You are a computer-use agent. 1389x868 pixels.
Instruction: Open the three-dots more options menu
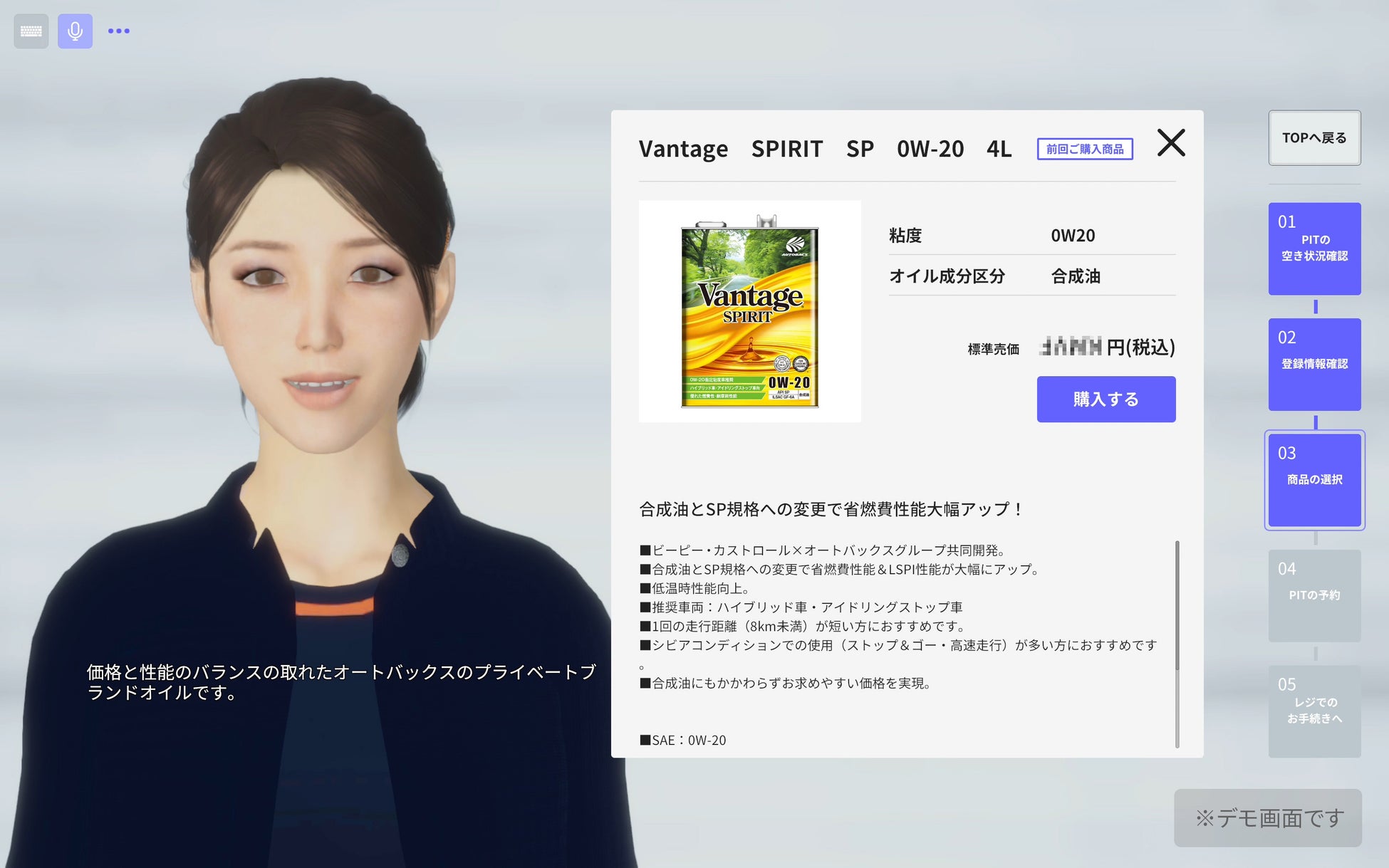[x=118, y=31]
